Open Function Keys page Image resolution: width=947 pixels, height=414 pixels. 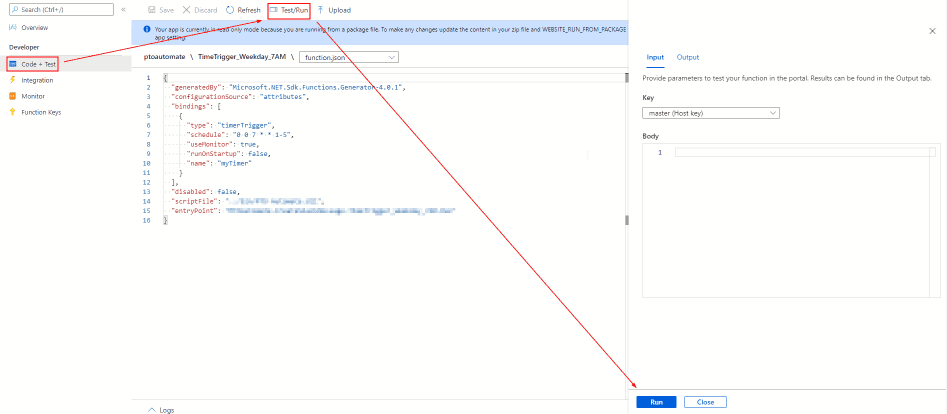click(41, 112)
